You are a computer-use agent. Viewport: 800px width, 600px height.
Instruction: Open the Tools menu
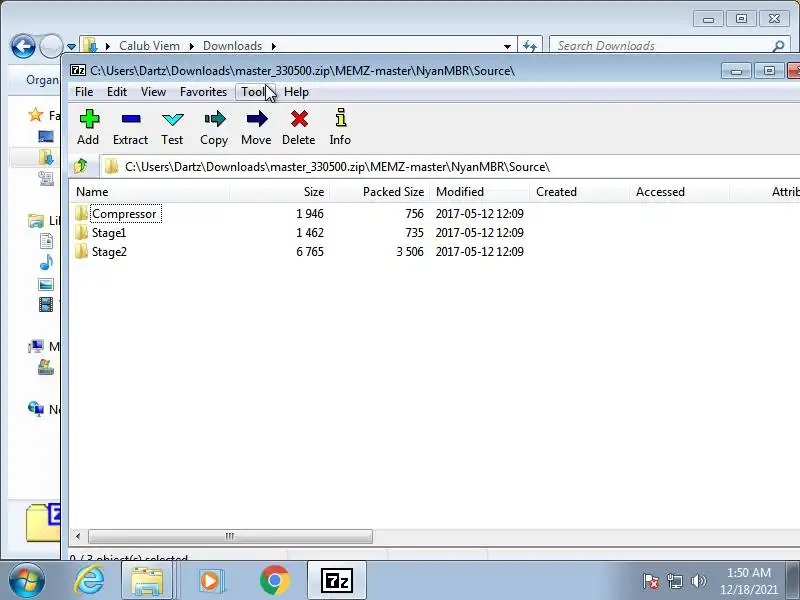pyautogui.click(x=255, y=92)
